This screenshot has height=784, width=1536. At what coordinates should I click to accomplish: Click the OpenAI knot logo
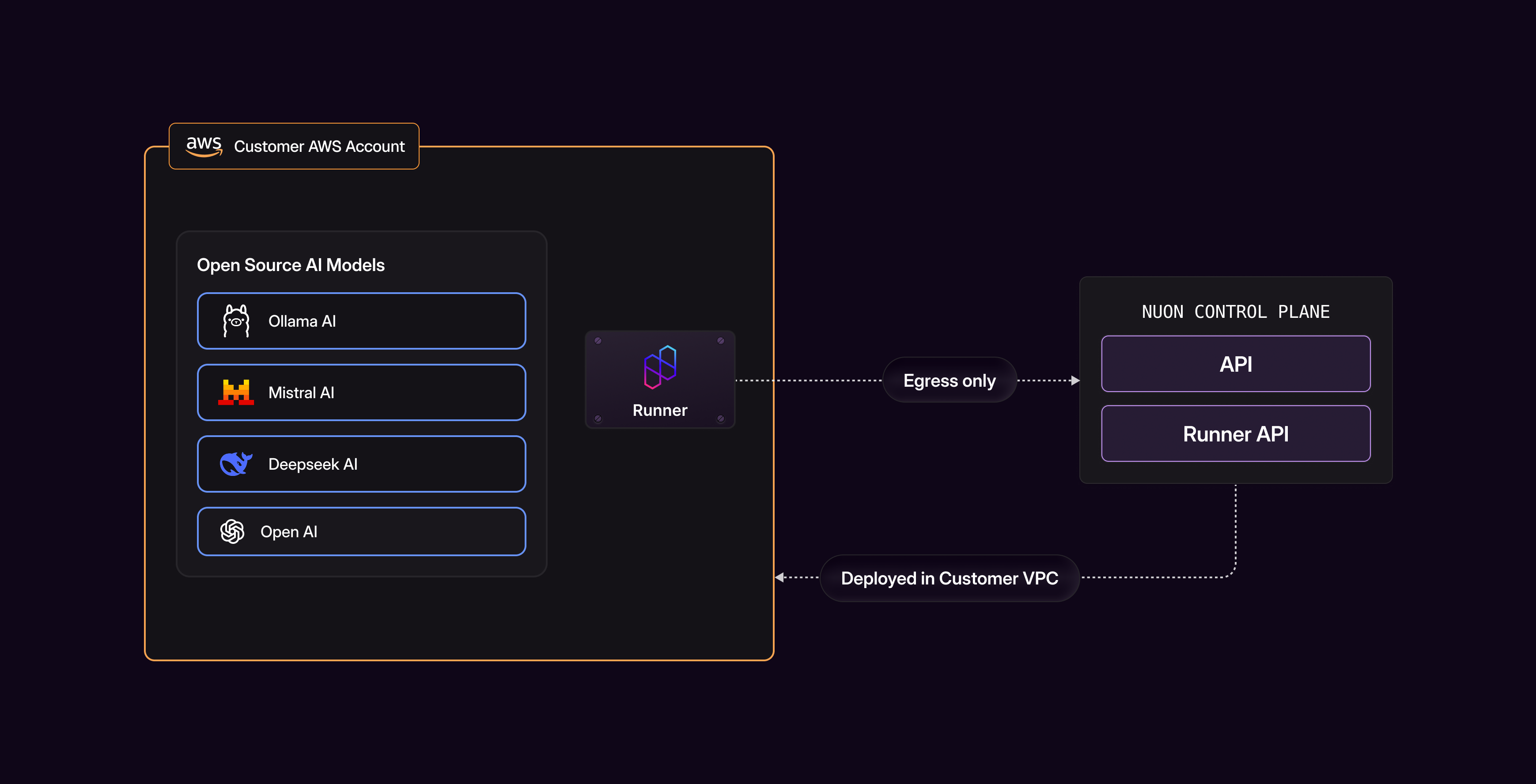[x=233, y=531]
